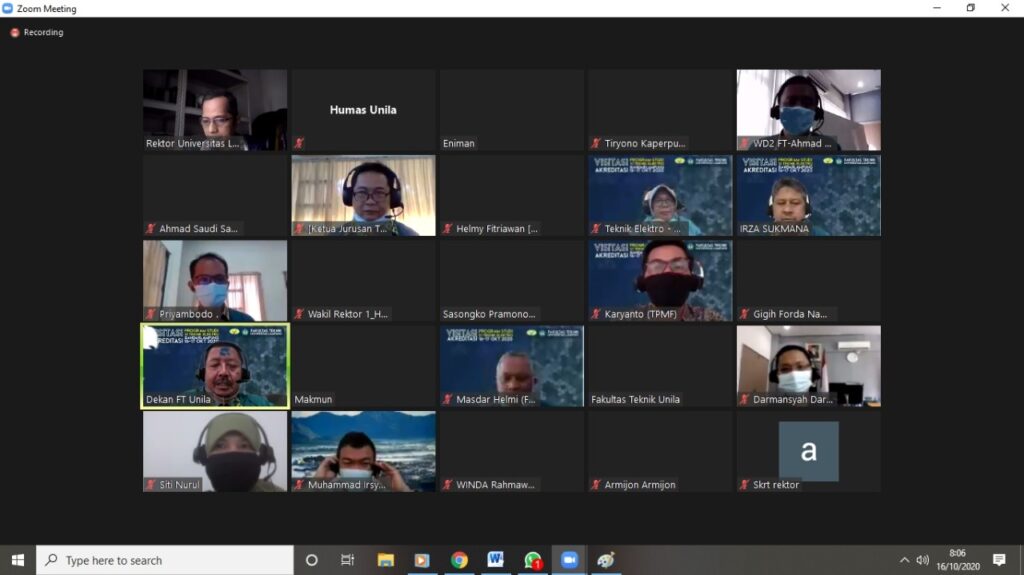Screen dimensions: 1024x575
Task: Open Google Chrome from the taskbar
Action: click(x=459, y=560)
